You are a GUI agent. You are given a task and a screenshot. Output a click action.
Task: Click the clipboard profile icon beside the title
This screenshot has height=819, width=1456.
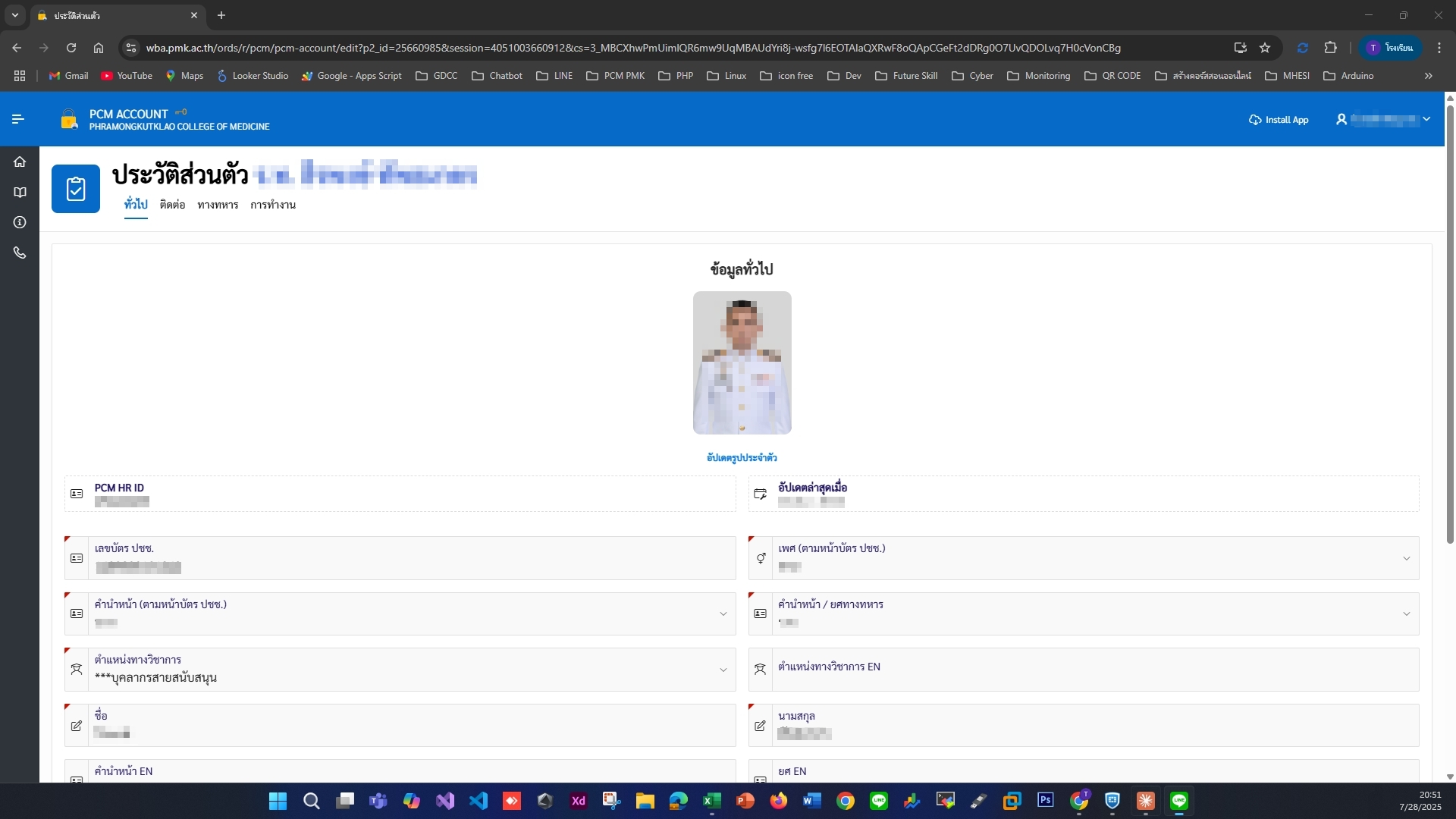[x=76, y=189]
